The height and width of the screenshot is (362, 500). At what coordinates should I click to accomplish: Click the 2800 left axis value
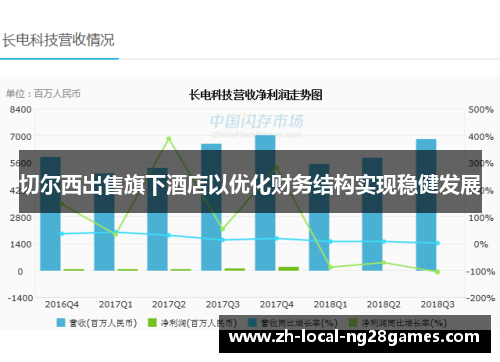pos(21,218)
